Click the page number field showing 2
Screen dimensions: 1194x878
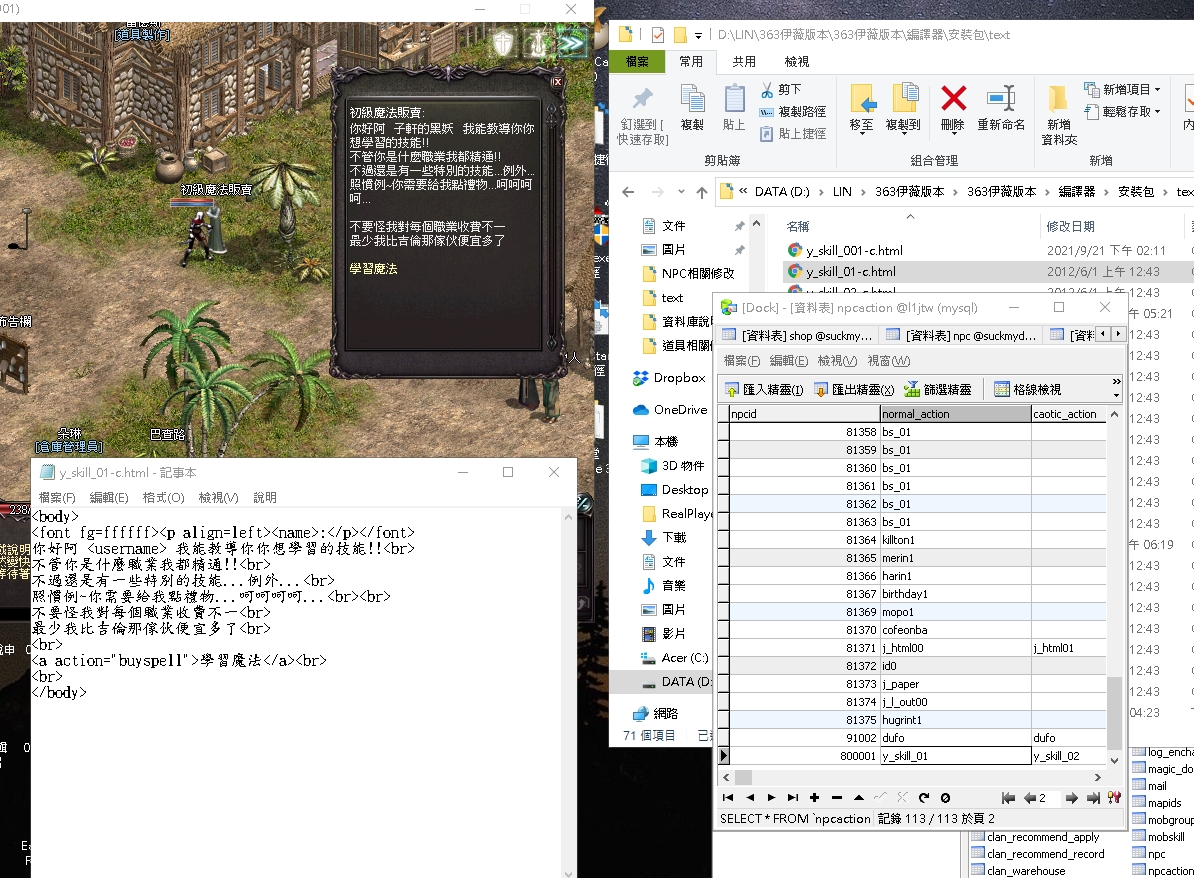[x=1049, y=798]
